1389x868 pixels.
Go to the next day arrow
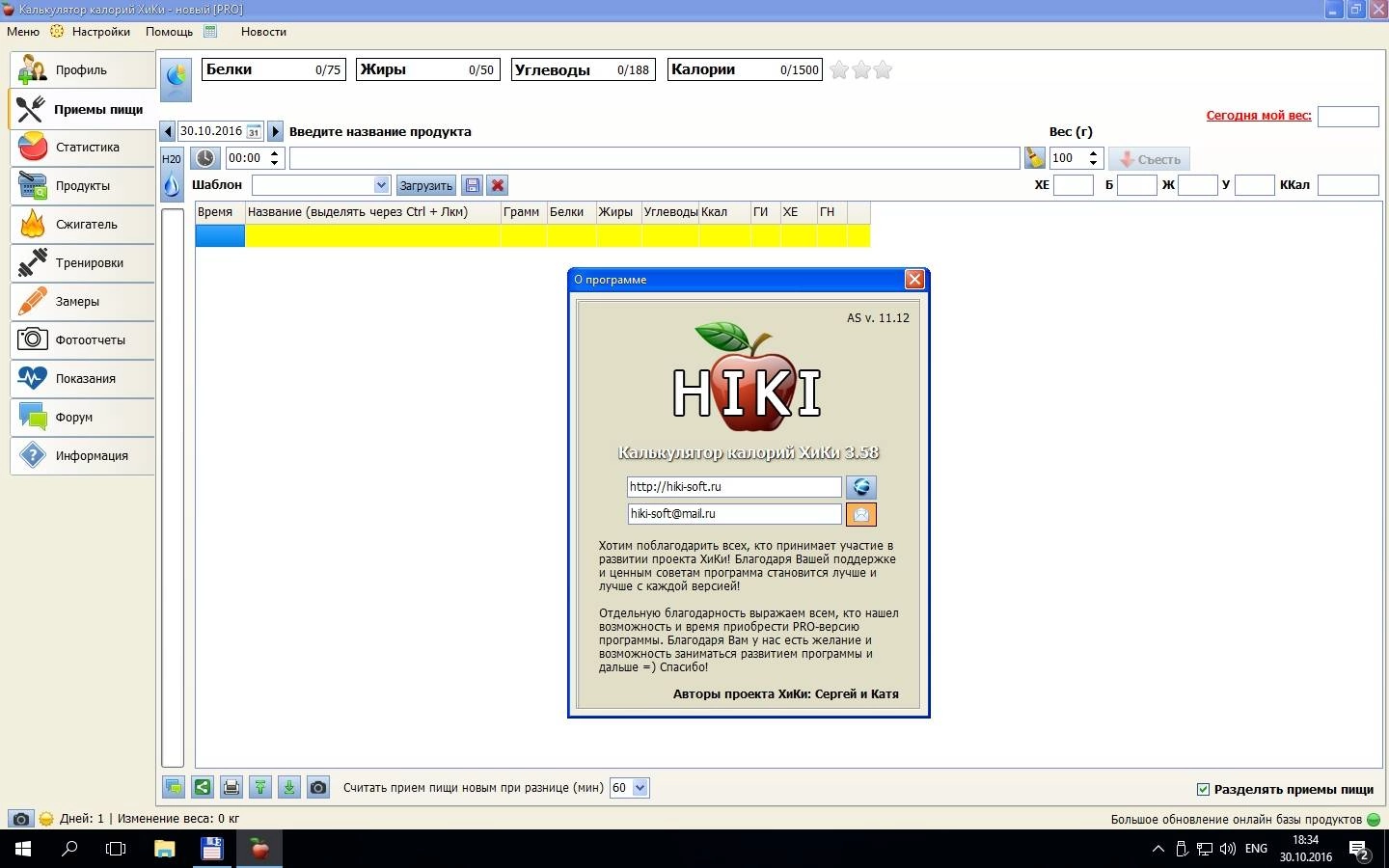(275, 131)
